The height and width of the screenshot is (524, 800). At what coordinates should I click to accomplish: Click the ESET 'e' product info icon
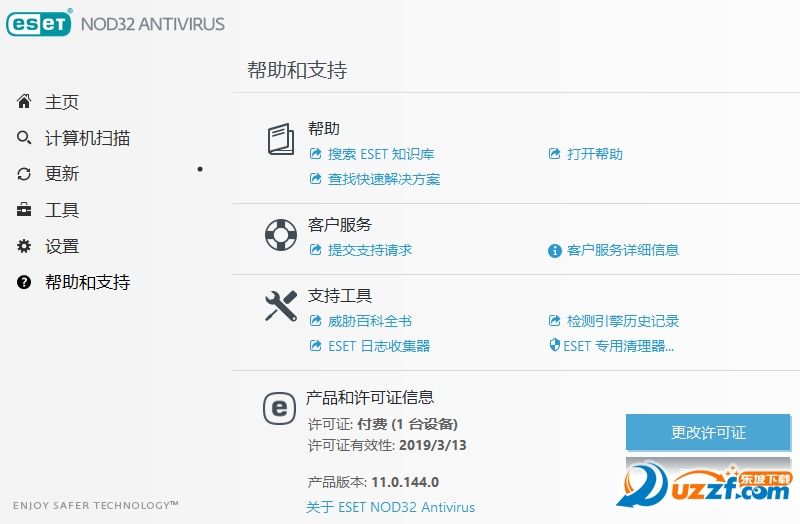pos(280,408)
